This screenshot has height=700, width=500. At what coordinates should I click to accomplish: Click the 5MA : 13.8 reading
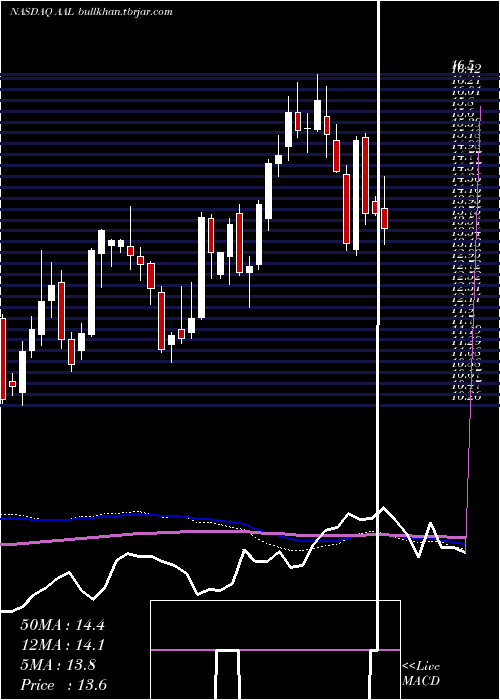[58, 665]
